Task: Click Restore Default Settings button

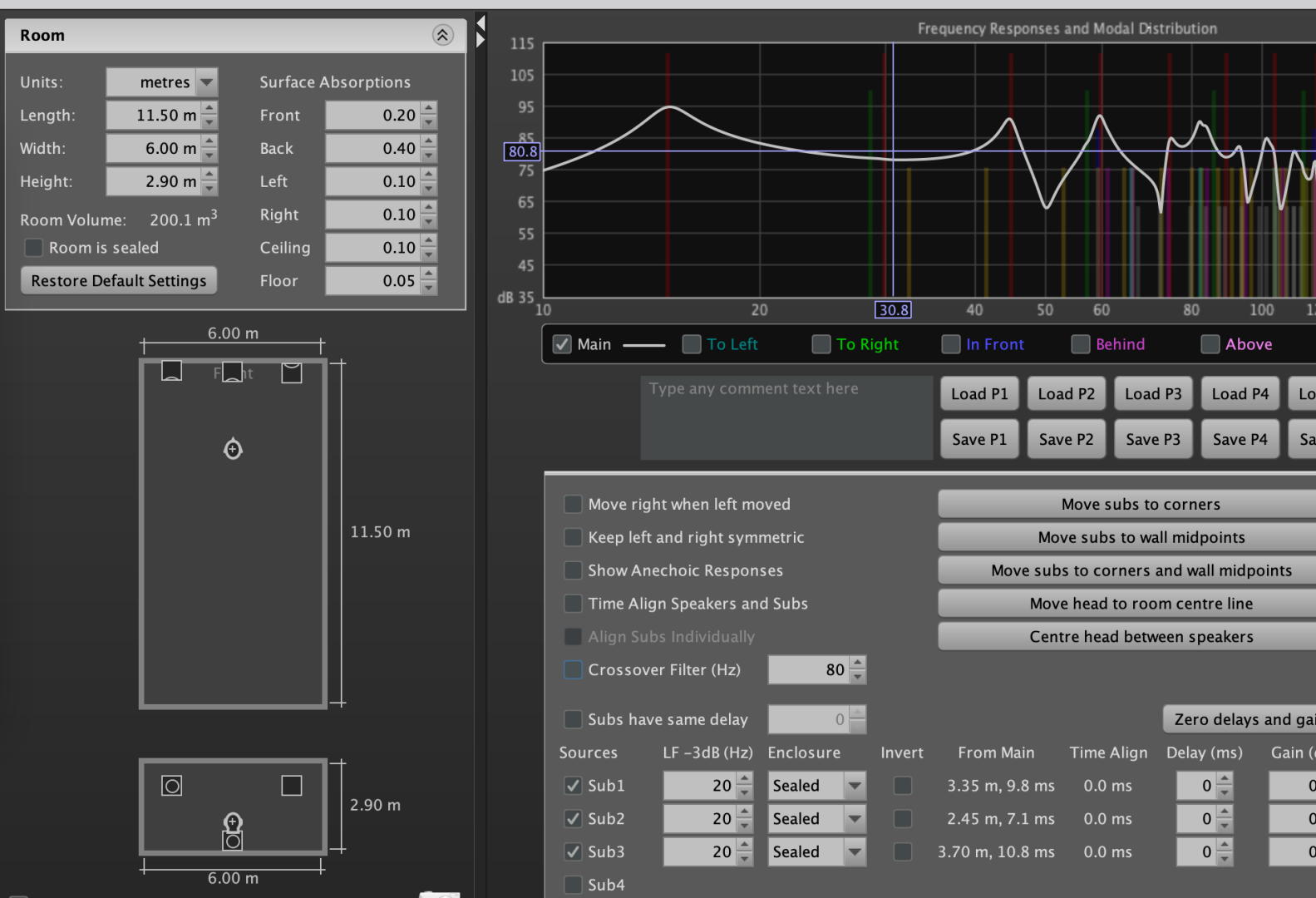Action: [x=119, y=281]
